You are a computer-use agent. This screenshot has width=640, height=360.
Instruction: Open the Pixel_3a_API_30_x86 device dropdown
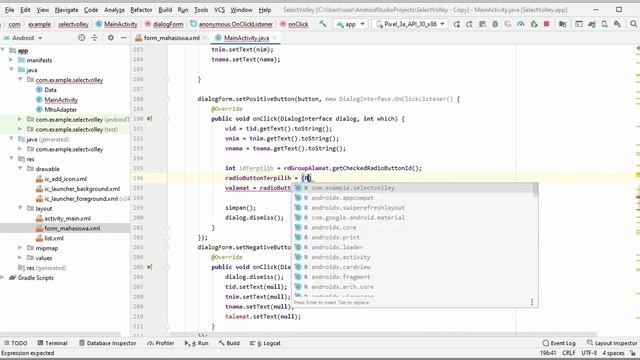pos(411,24)
